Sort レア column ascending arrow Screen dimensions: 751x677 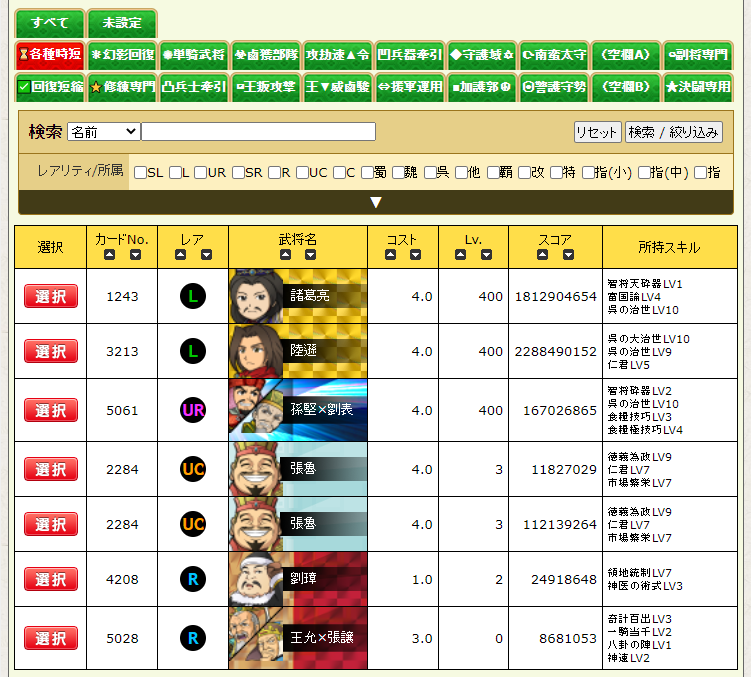click(180, 254)
